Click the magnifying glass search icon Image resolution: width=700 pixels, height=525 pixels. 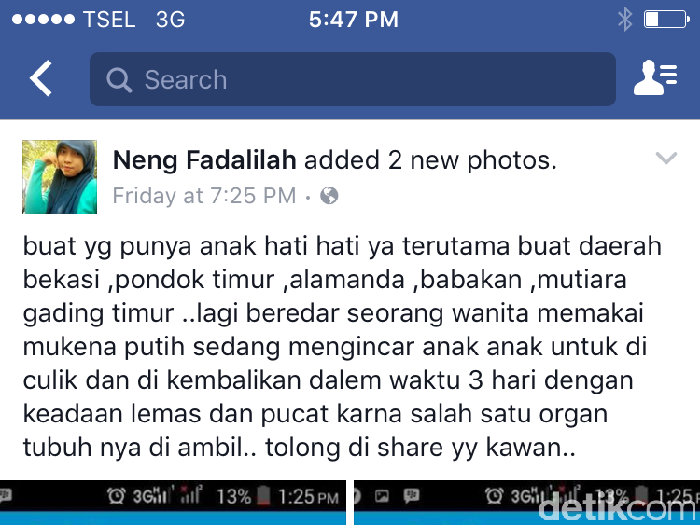click(x=119, y=80)
